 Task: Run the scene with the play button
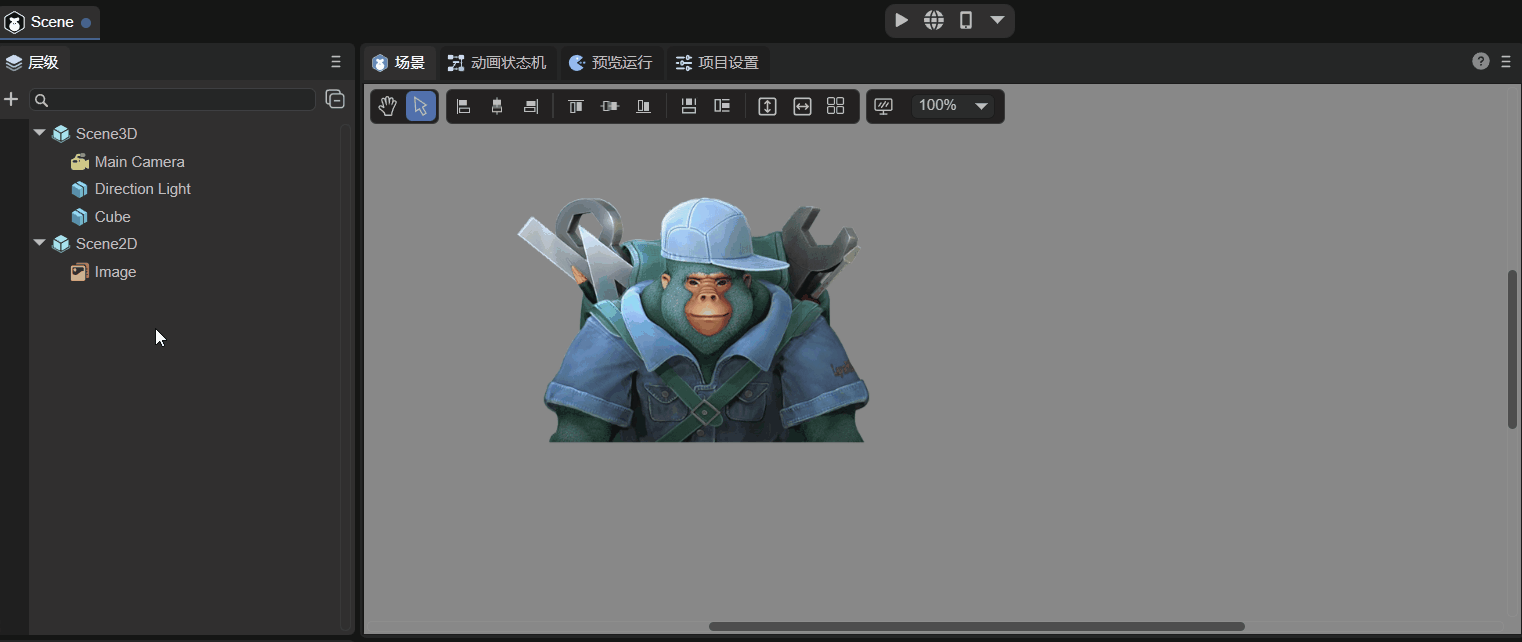[x=902, y=20]
